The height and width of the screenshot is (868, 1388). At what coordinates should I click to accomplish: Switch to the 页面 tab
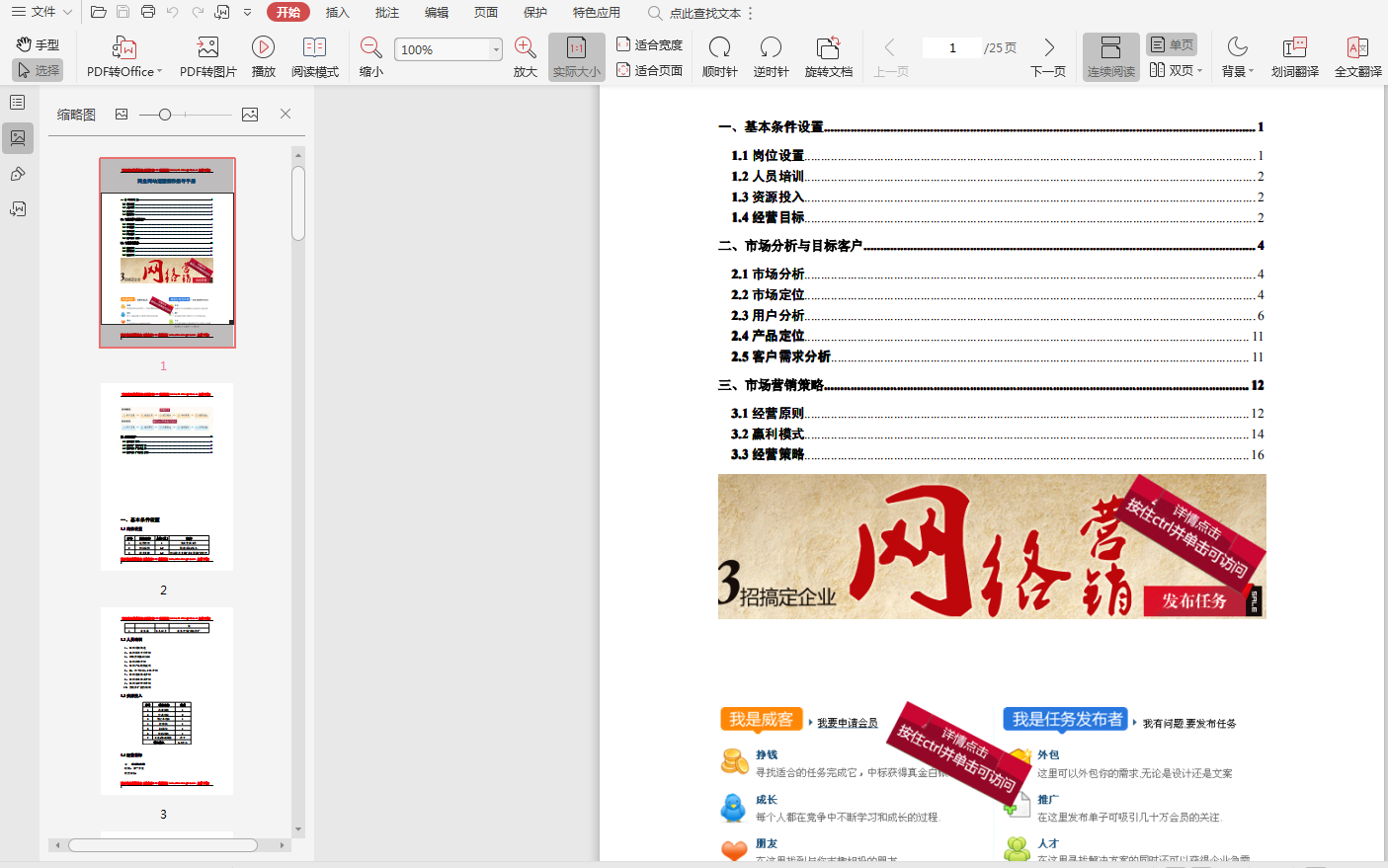click(x=486, y=13)
